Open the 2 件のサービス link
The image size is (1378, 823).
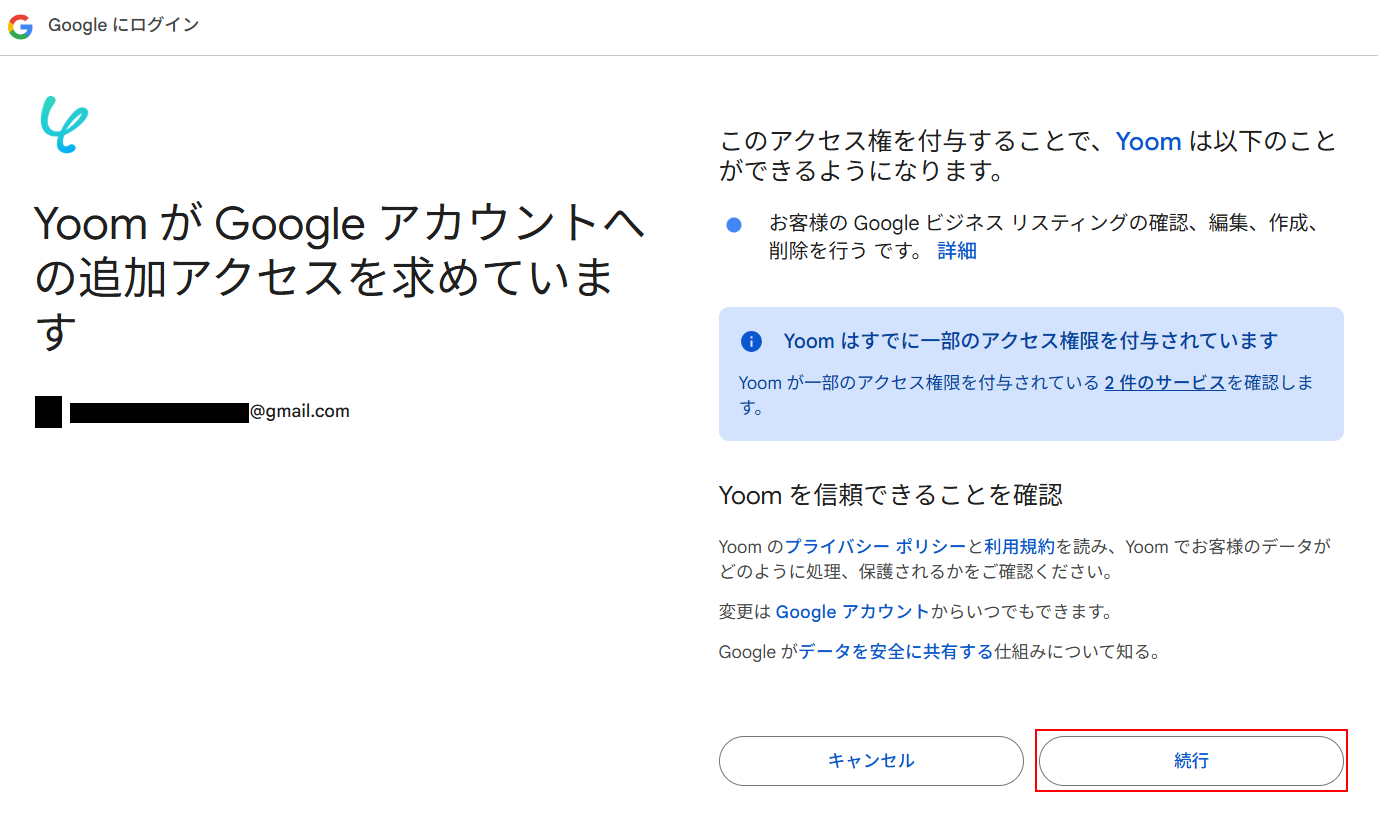pyautogui.click(x=1164, y=382)
